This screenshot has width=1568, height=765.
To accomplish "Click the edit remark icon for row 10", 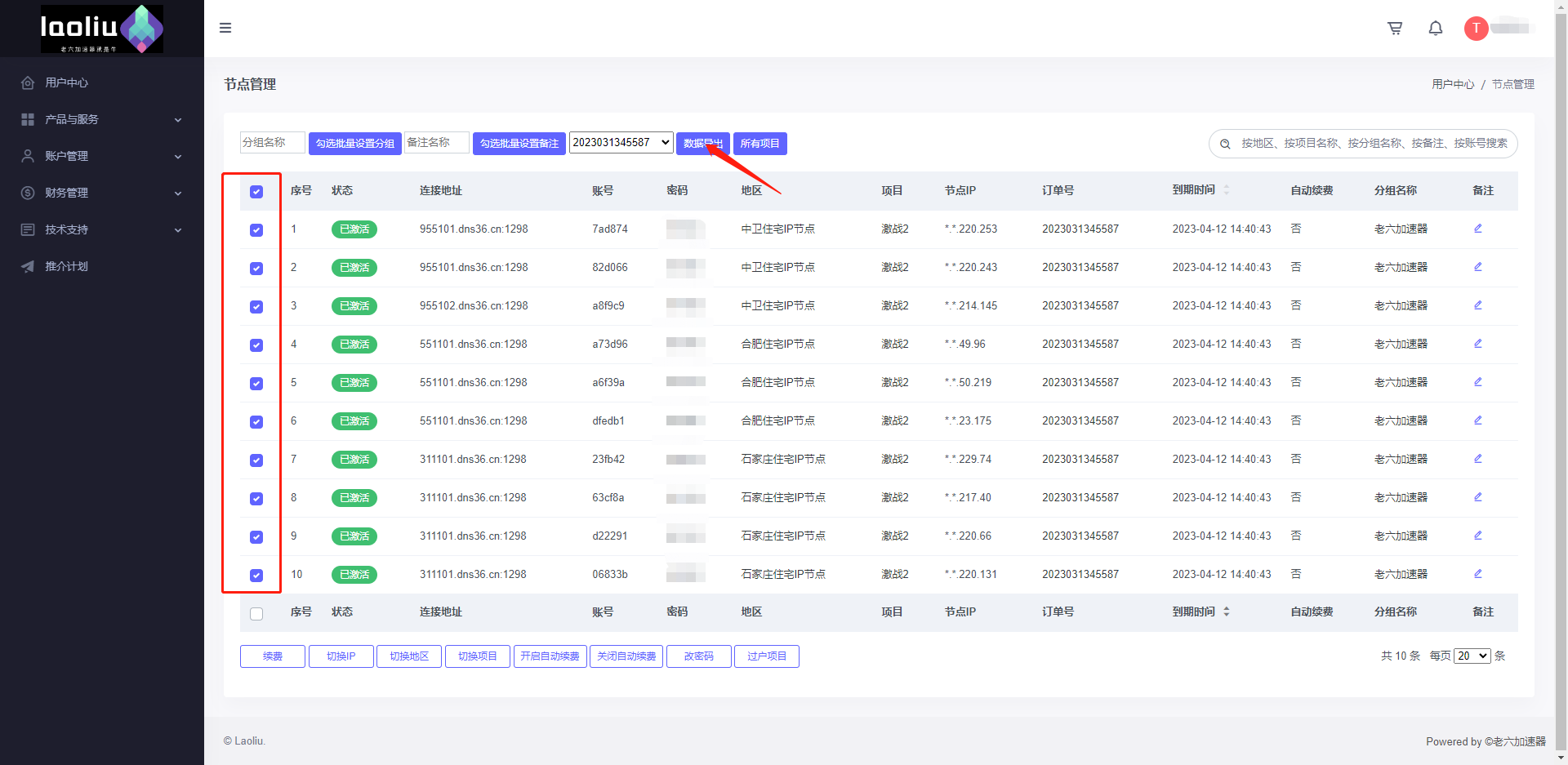I will [1477, 574].
